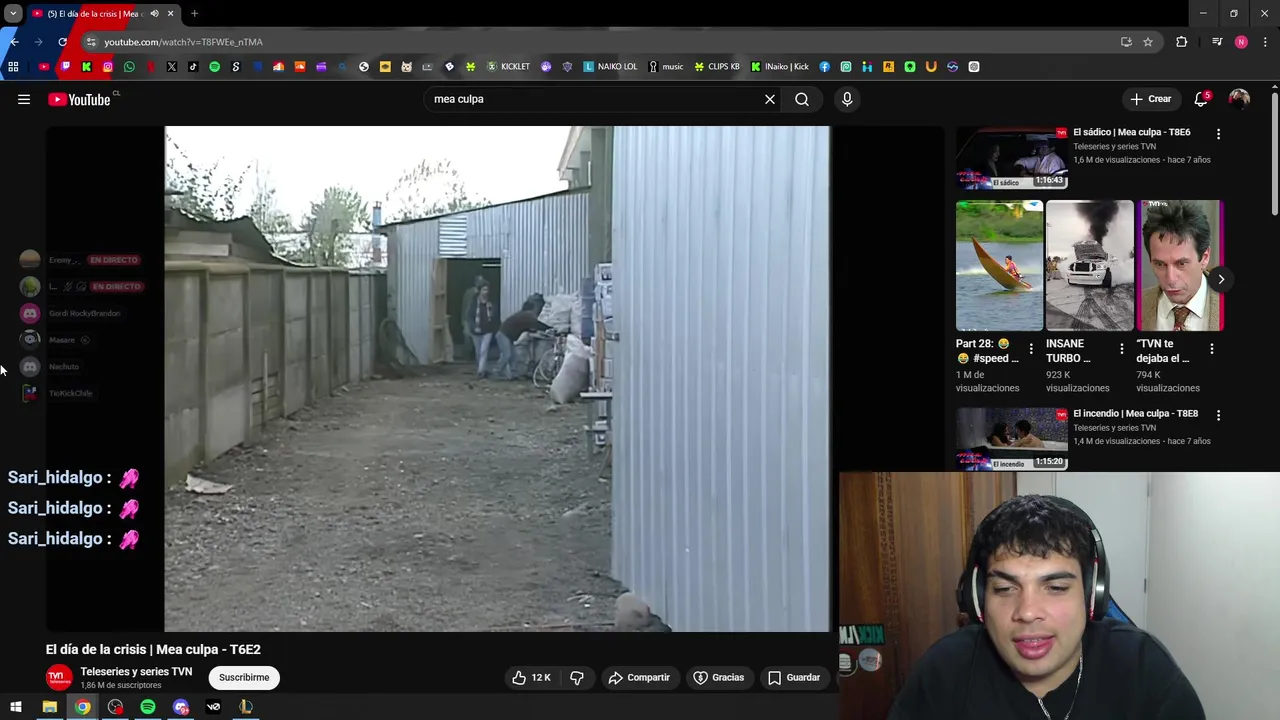Viewport: 1280px width, 720px height.
Task: Open the TVN channel avatar
Action: [x=59, y=677]
